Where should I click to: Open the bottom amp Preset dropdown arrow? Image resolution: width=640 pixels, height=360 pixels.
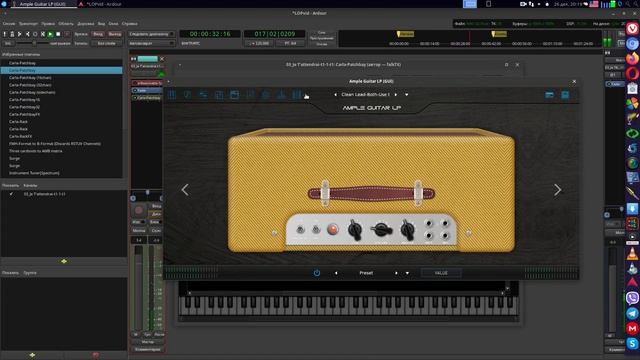pyautogui.click(x=407, y=273)
